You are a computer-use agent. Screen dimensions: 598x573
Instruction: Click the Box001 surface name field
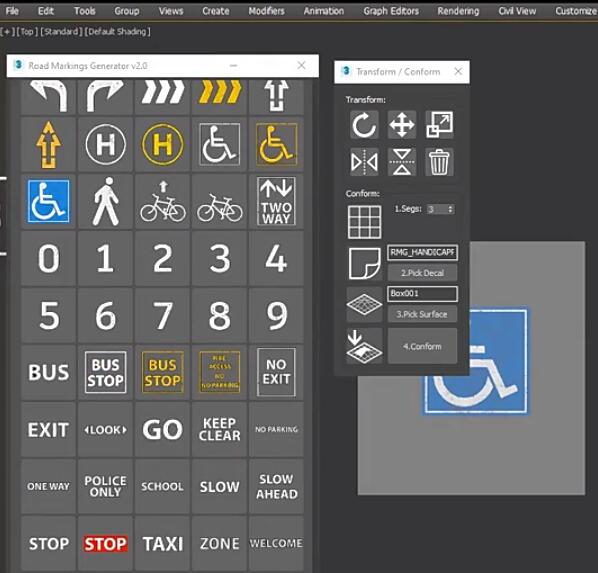click(x=422, y=293)
